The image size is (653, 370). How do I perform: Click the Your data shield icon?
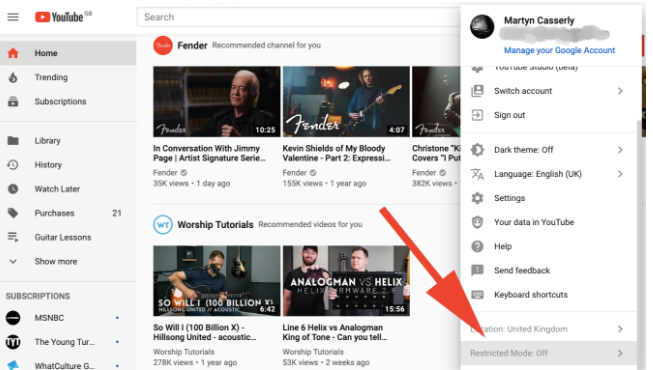click(x=477, y=222)
